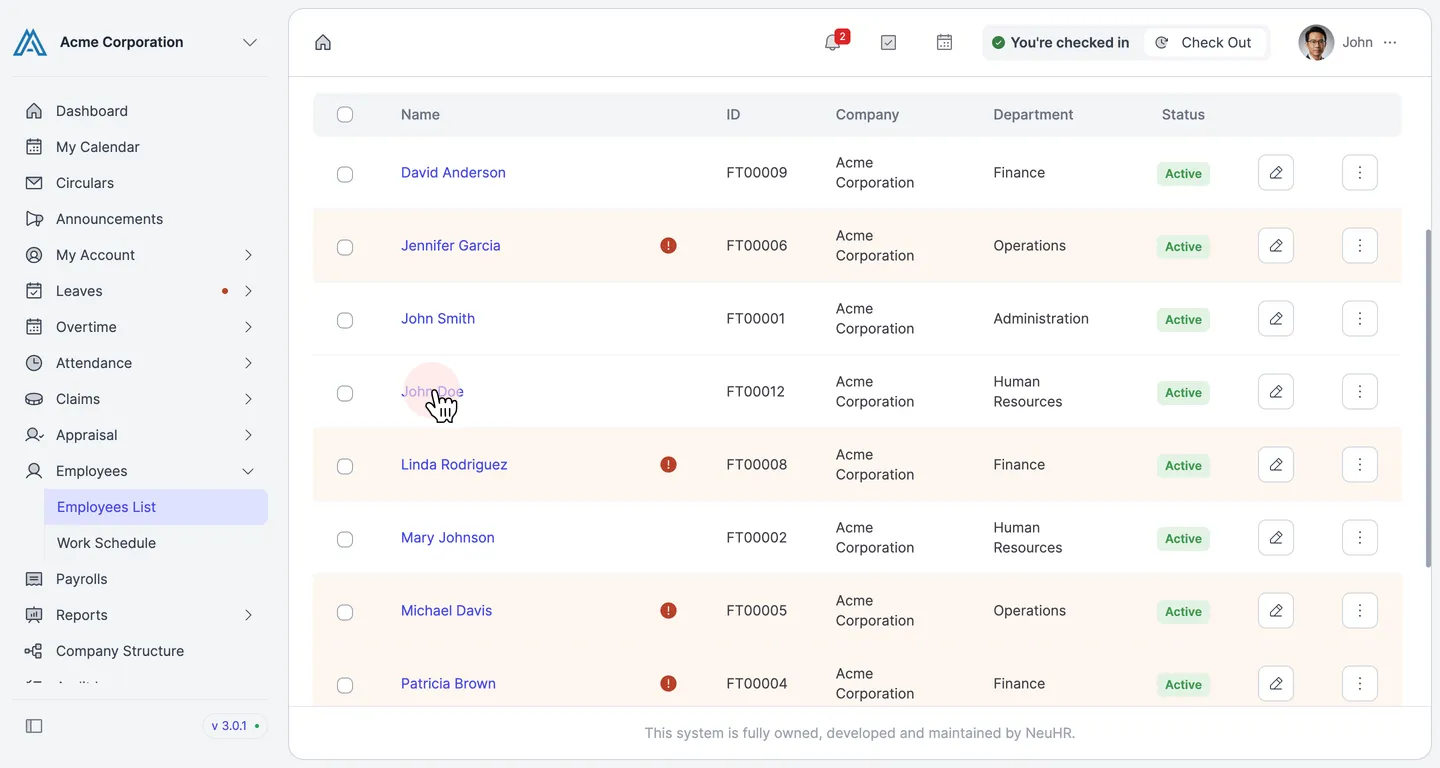
Task: Open the notifications bell icon
Action: pos(832,42)
